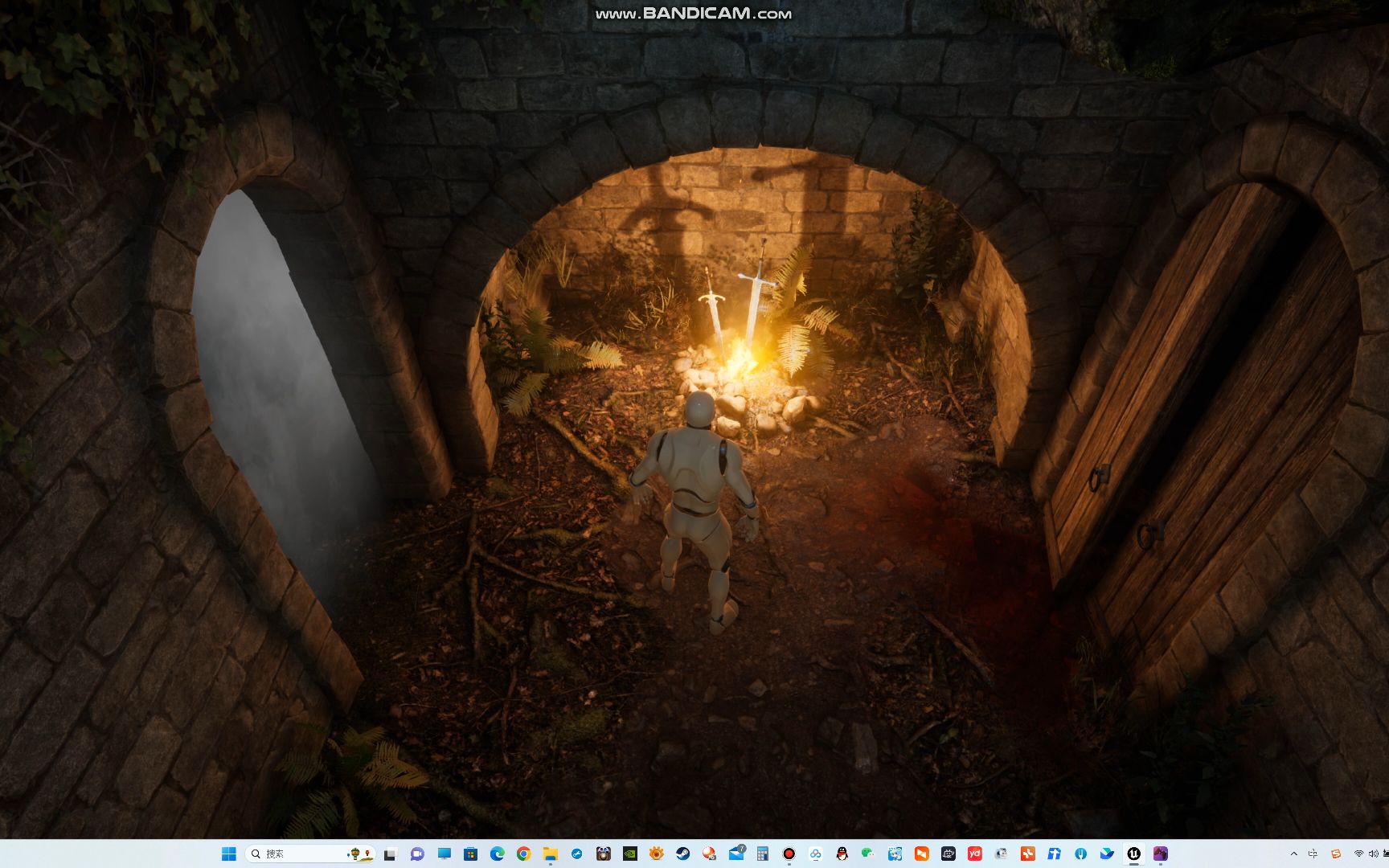Screen dimensions: 1389x868
Task: Open File Explorer folder icon
Action: tap(550, 854)
